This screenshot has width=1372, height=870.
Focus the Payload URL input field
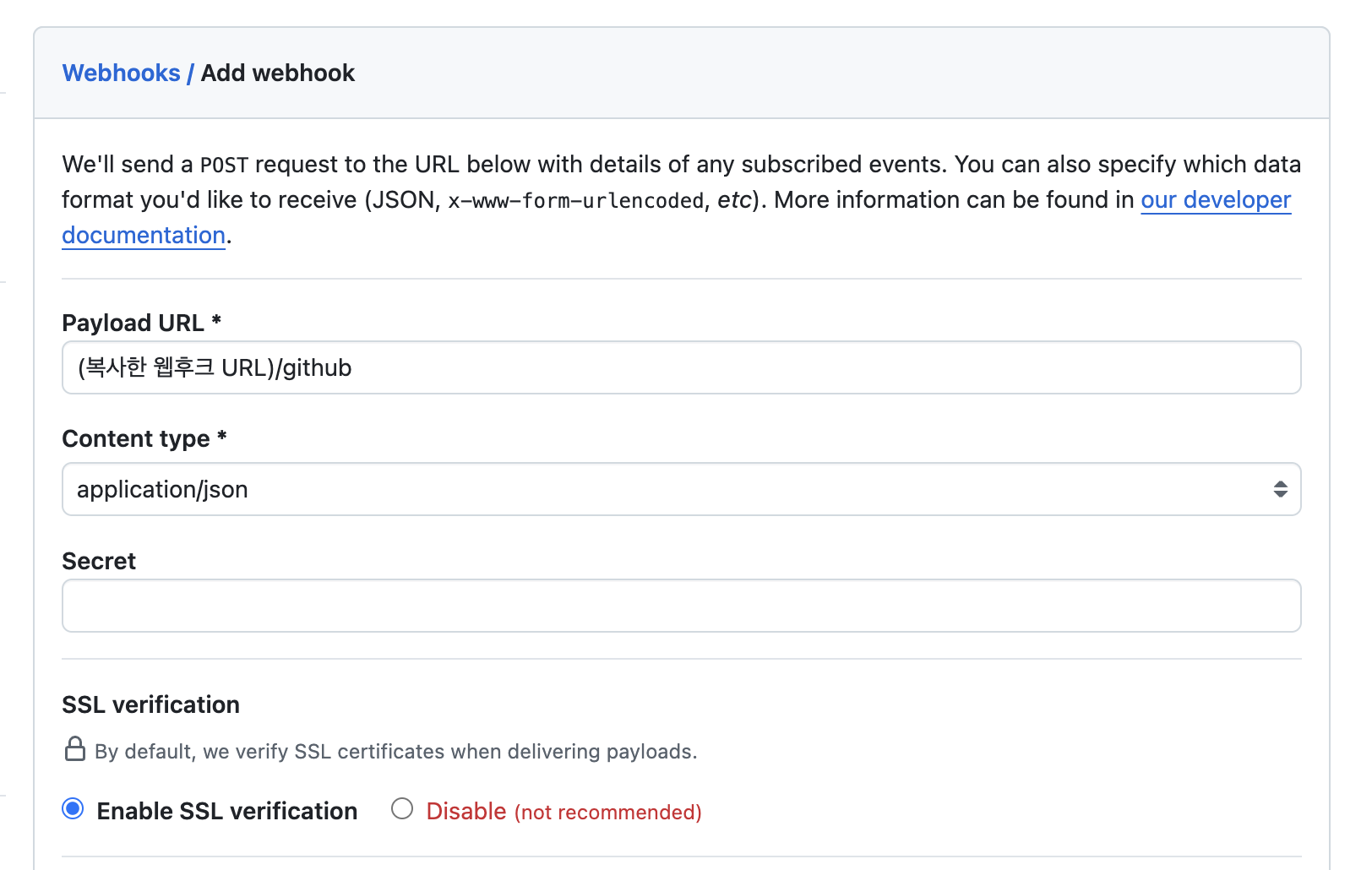pos(681,368)
